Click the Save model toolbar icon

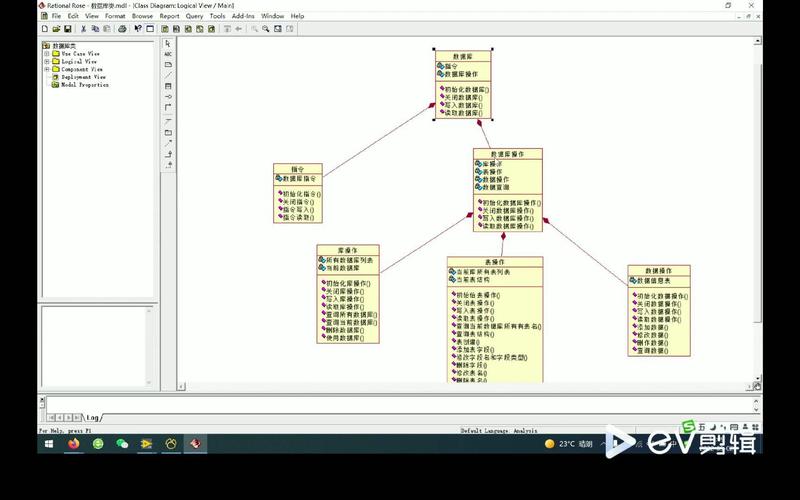click(x=68, y=29)
